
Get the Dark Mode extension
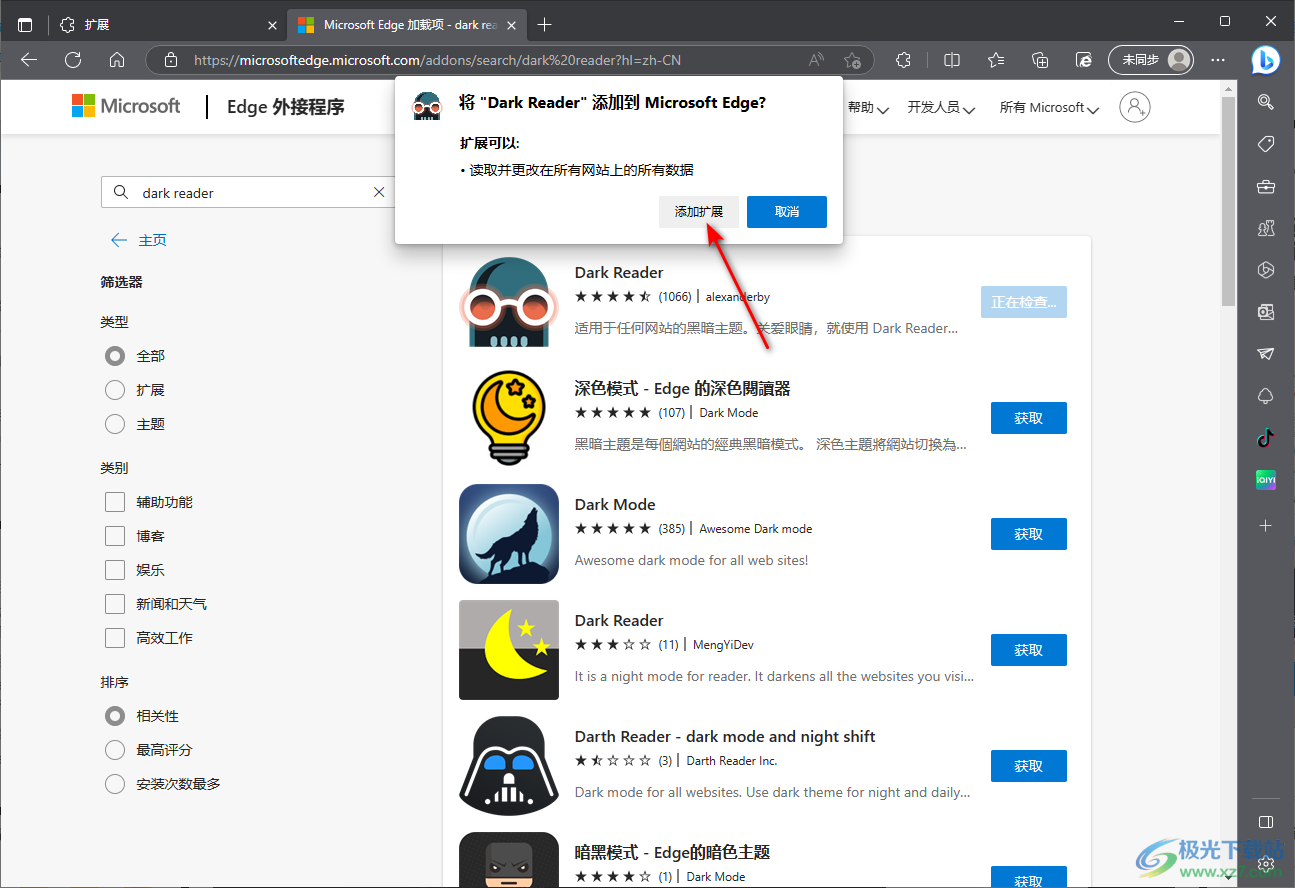[1029, 534]
